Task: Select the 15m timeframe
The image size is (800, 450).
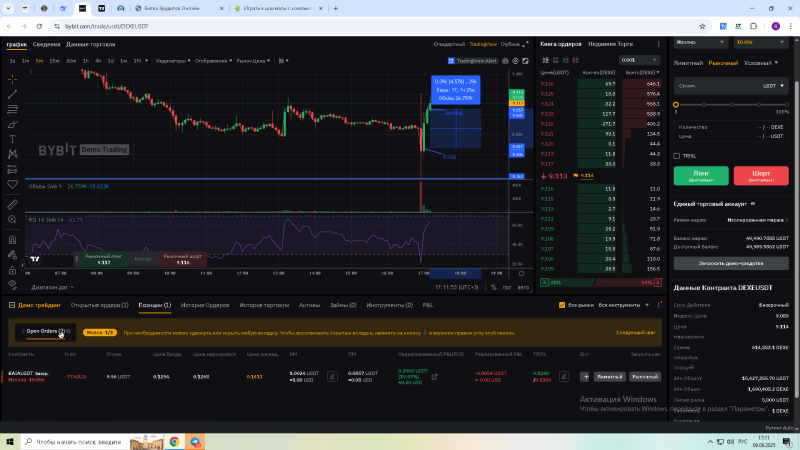Action: 54,61
